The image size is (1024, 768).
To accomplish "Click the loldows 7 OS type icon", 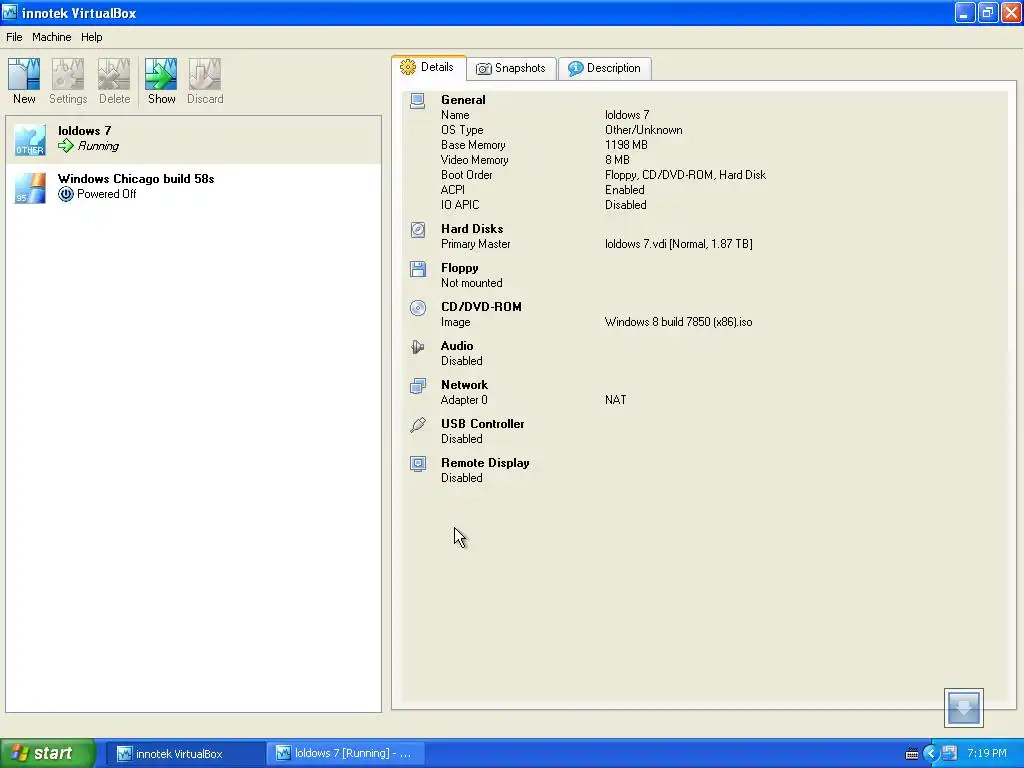I will [30, 140].
